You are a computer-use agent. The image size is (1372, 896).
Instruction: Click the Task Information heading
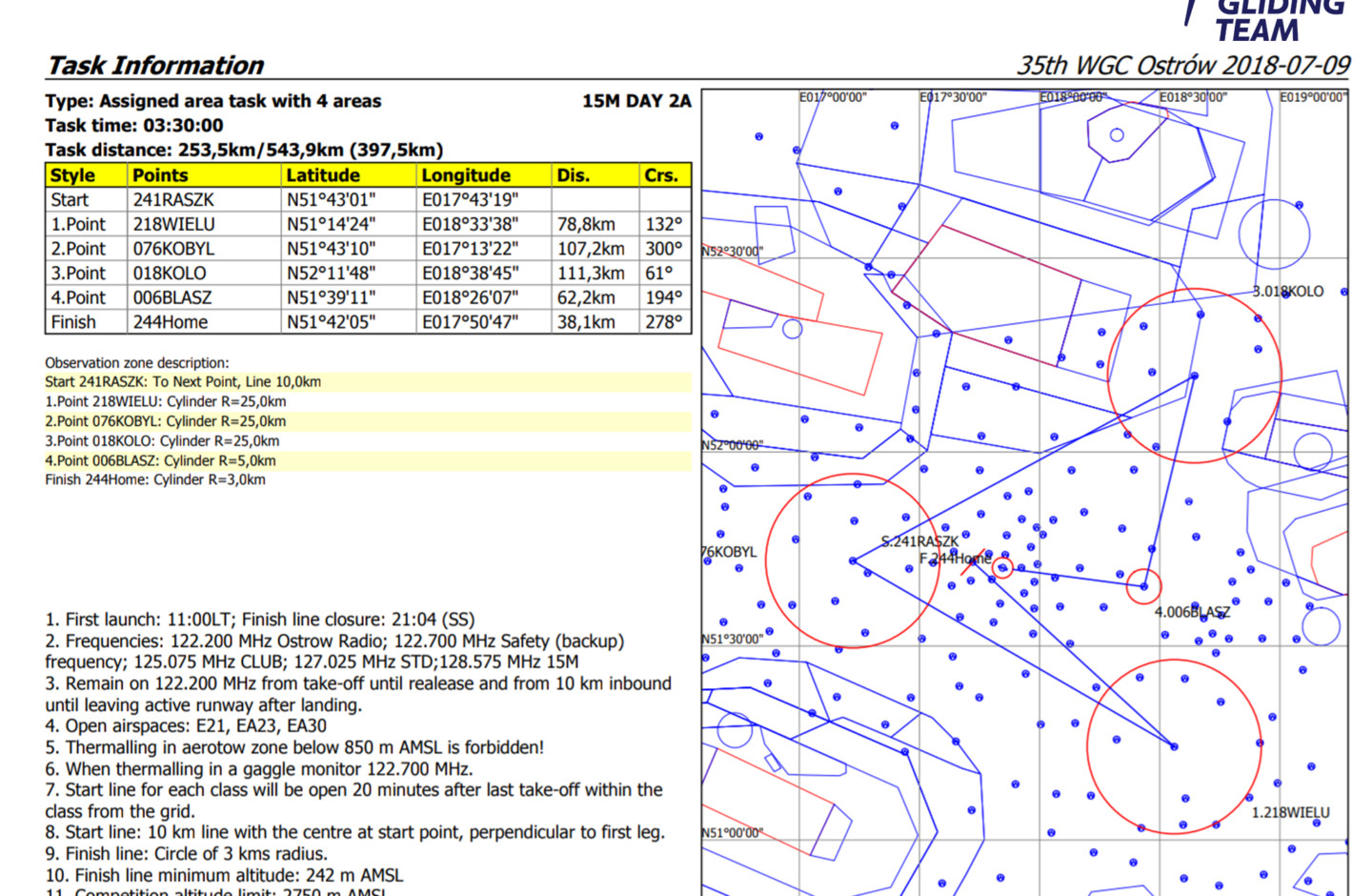155,66
